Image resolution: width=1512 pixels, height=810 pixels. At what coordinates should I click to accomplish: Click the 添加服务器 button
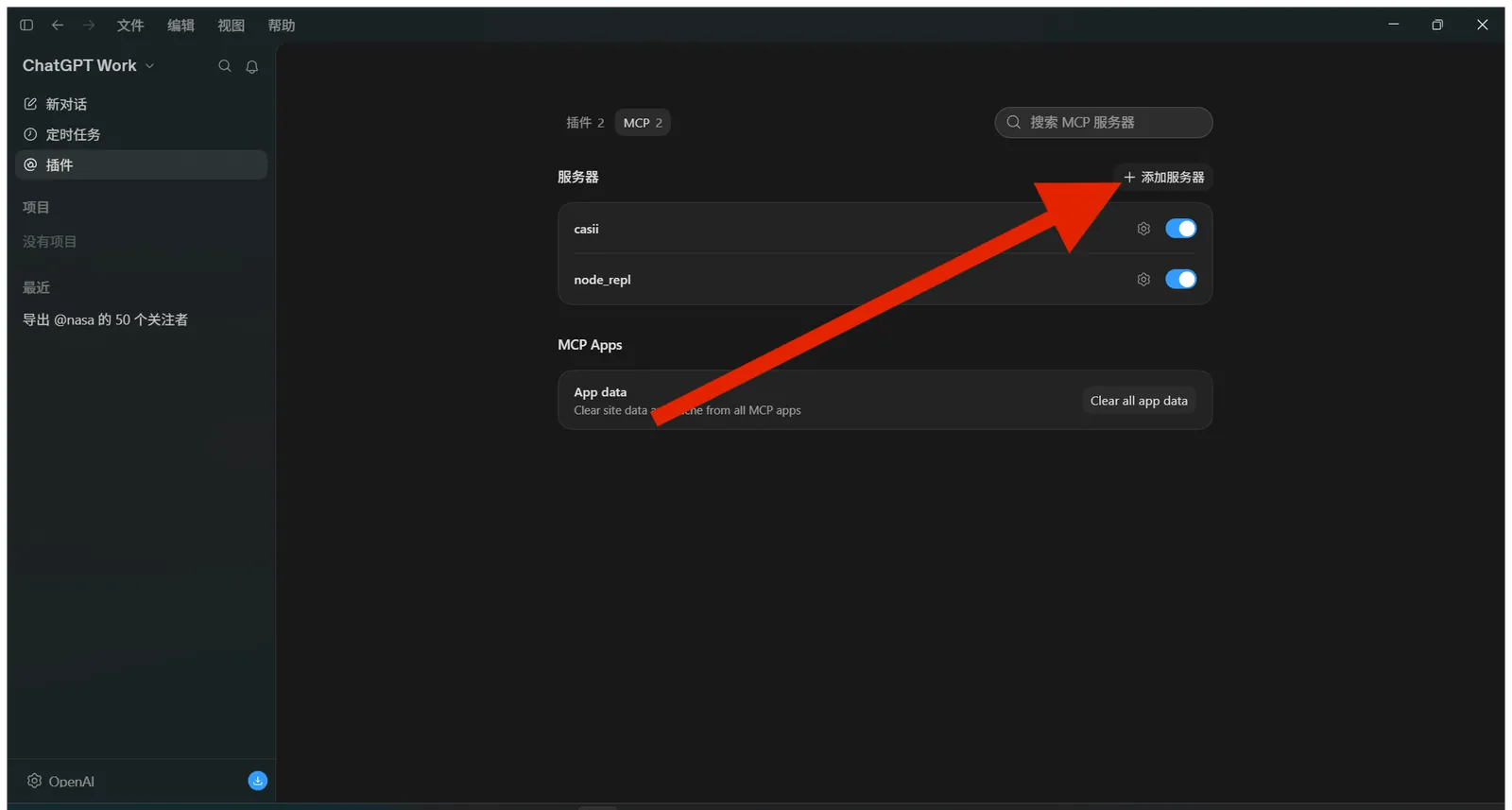[x=1163, y=178]
